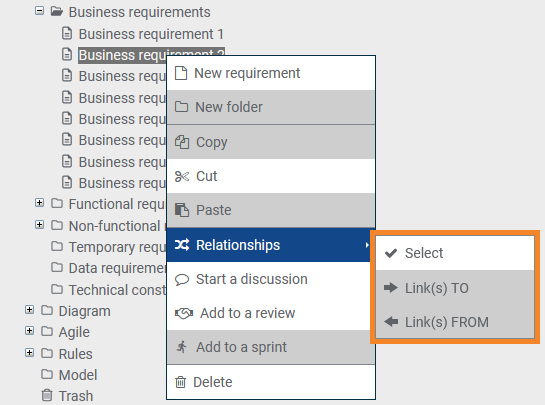Screen dimensions: 545x405
Task: Expand the Rules folder
Action: tap(30, 353)
